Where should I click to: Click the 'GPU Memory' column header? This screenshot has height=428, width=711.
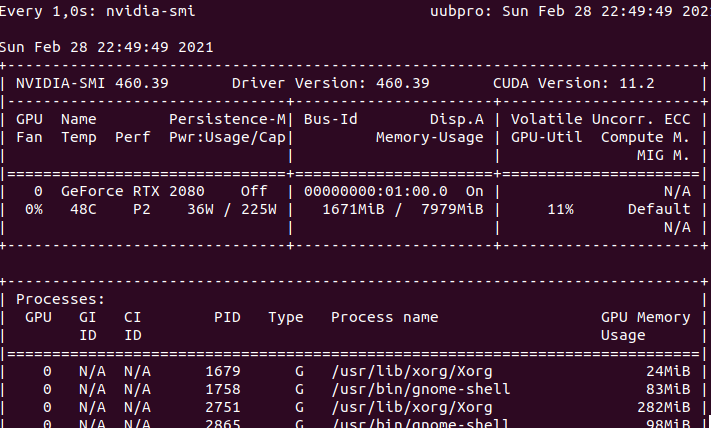[x=646, y=318]
